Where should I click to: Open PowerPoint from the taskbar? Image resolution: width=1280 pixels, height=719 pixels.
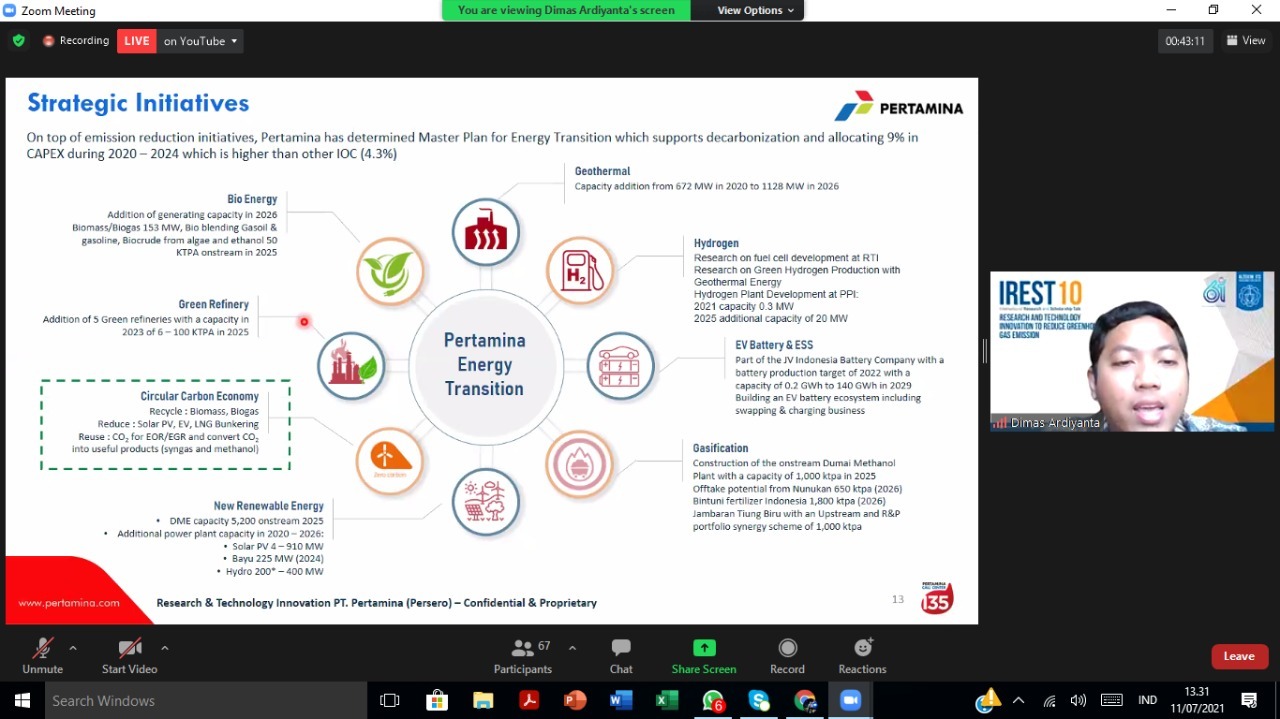tap(575, 701)
